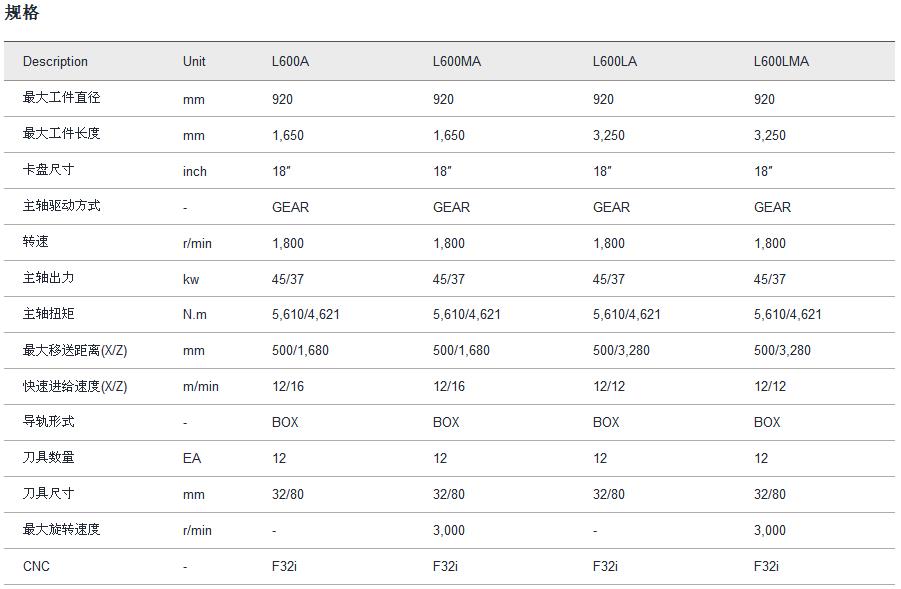Click the 快速进给速度(X/Z) row label

pyautogui.click(x=75, y=386)
